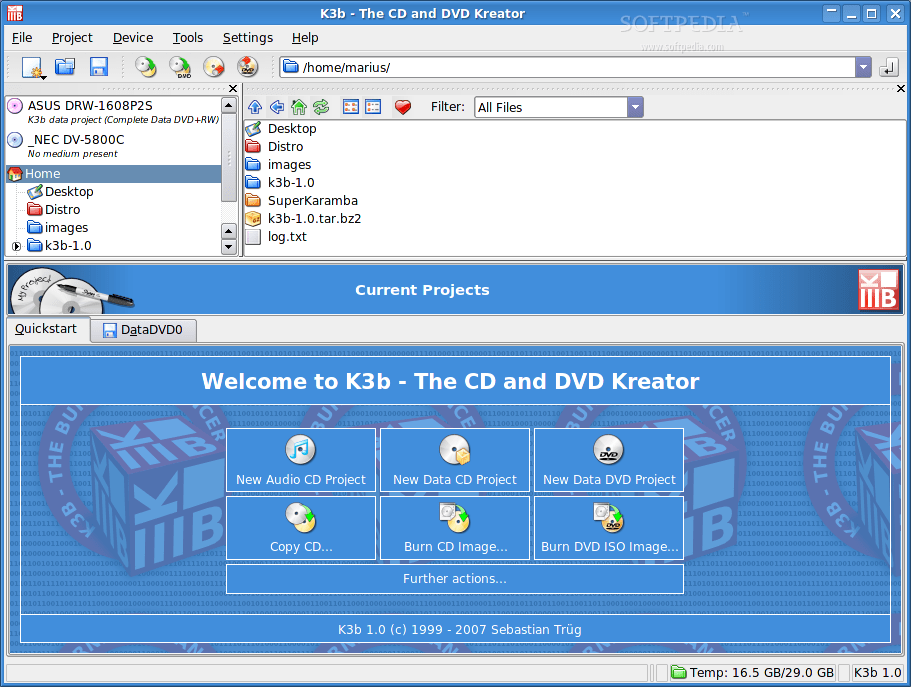Select Desktop in the folder tree
The image size is (911, 687).
coord(60,192)
